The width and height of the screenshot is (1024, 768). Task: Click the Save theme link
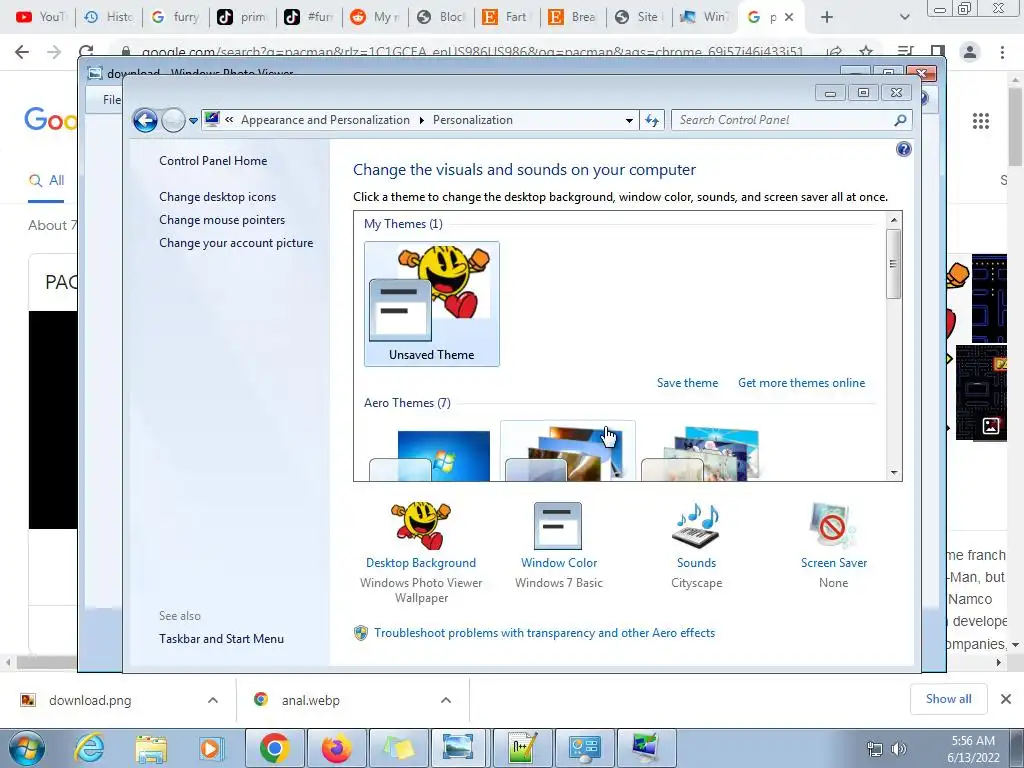coord(687,383)
